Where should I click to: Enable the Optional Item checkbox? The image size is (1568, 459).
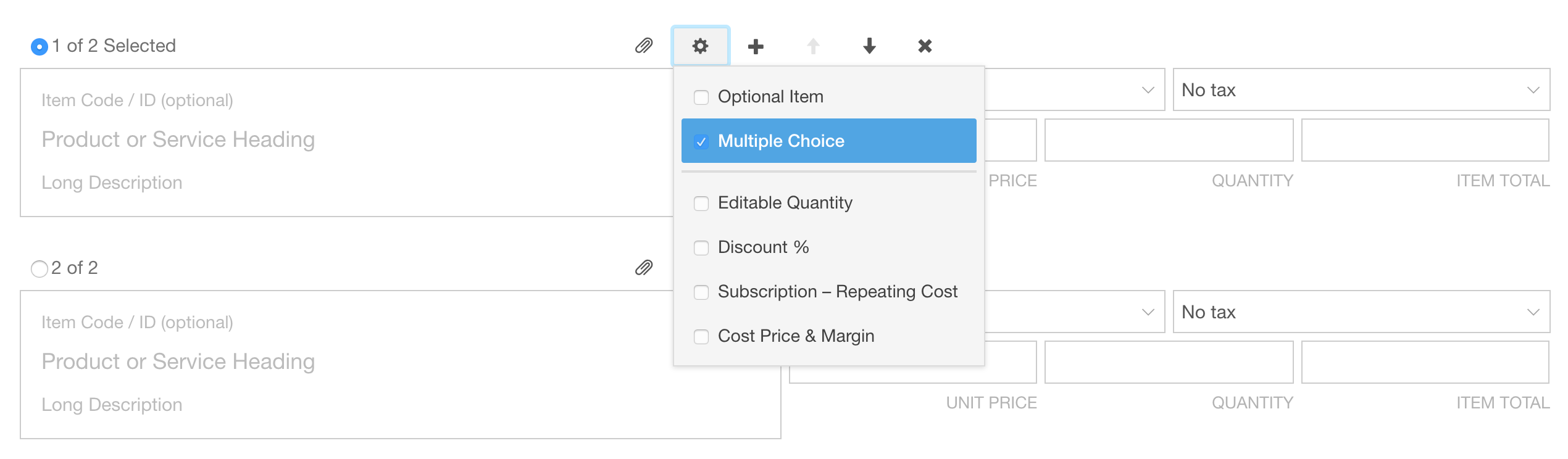(x=701, y=97)
